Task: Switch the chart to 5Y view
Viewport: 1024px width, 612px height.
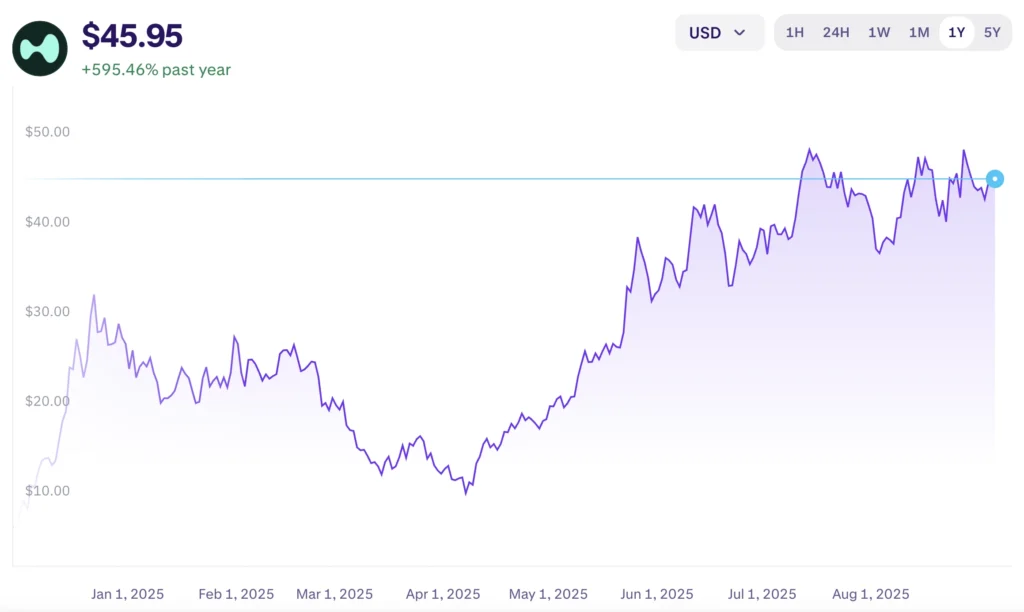Action: click(991, 32)
